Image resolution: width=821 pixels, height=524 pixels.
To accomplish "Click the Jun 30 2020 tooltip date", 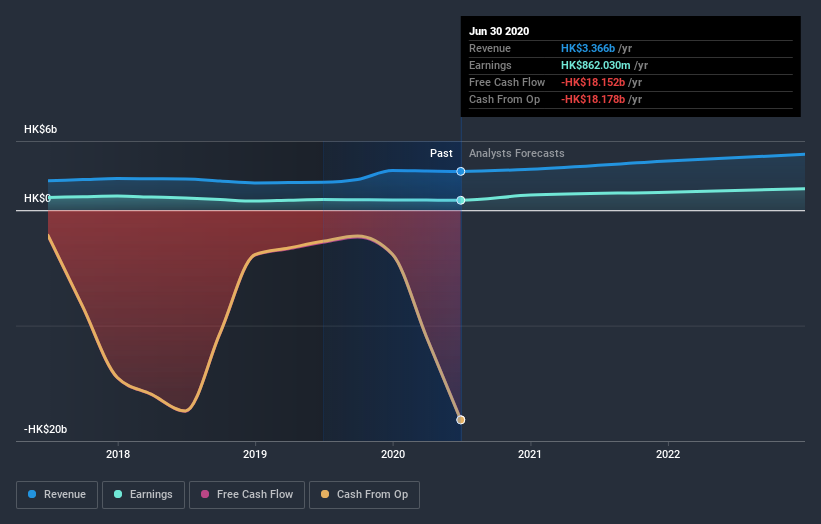I will pyautogui.click(x=499, y=31).
